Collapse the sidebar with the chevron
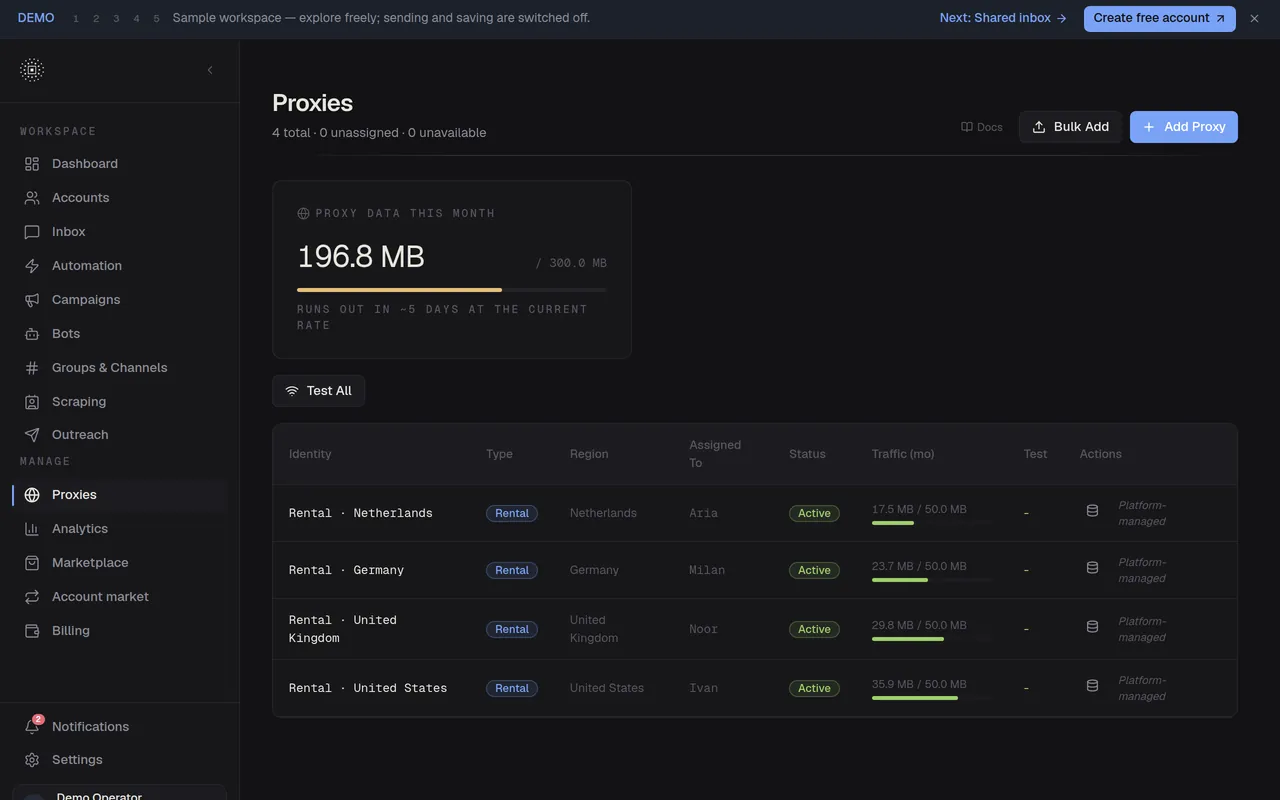The width and height of the screenshot is (1280, 800). point(210,70)
